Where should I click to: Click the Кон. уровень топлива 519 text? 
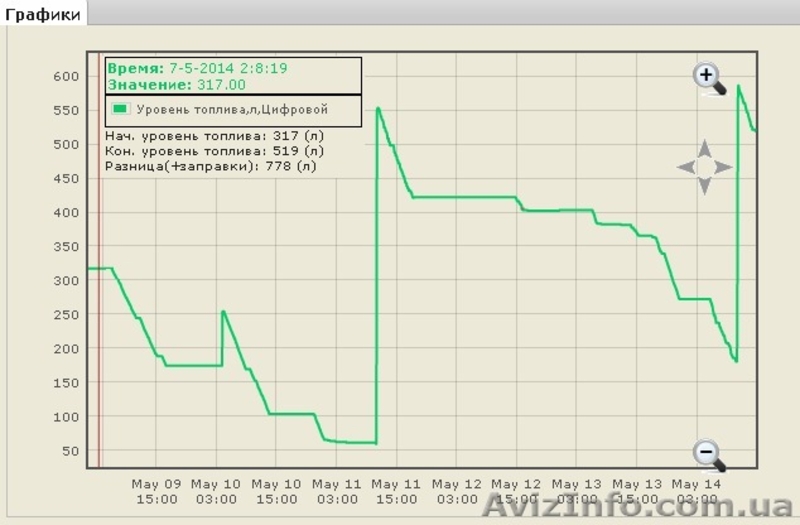[213, 151]
